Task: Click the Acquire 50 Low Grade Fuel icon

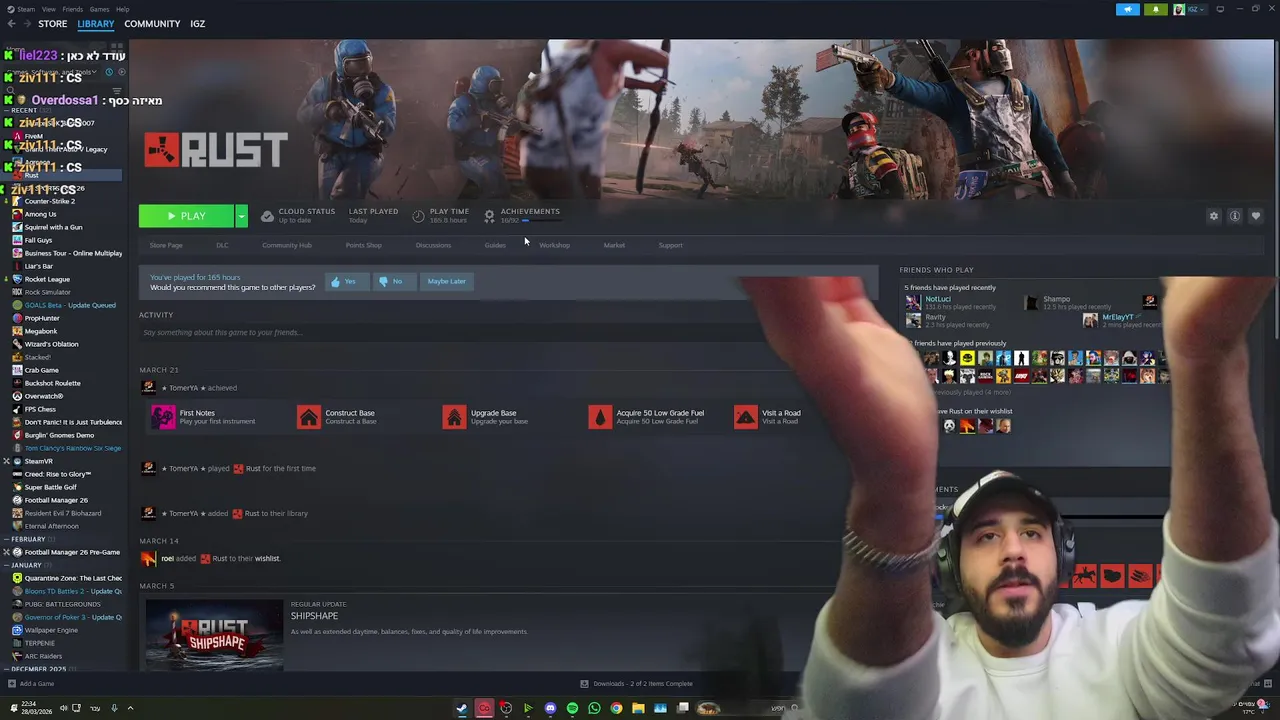Action: coord(600,416)
